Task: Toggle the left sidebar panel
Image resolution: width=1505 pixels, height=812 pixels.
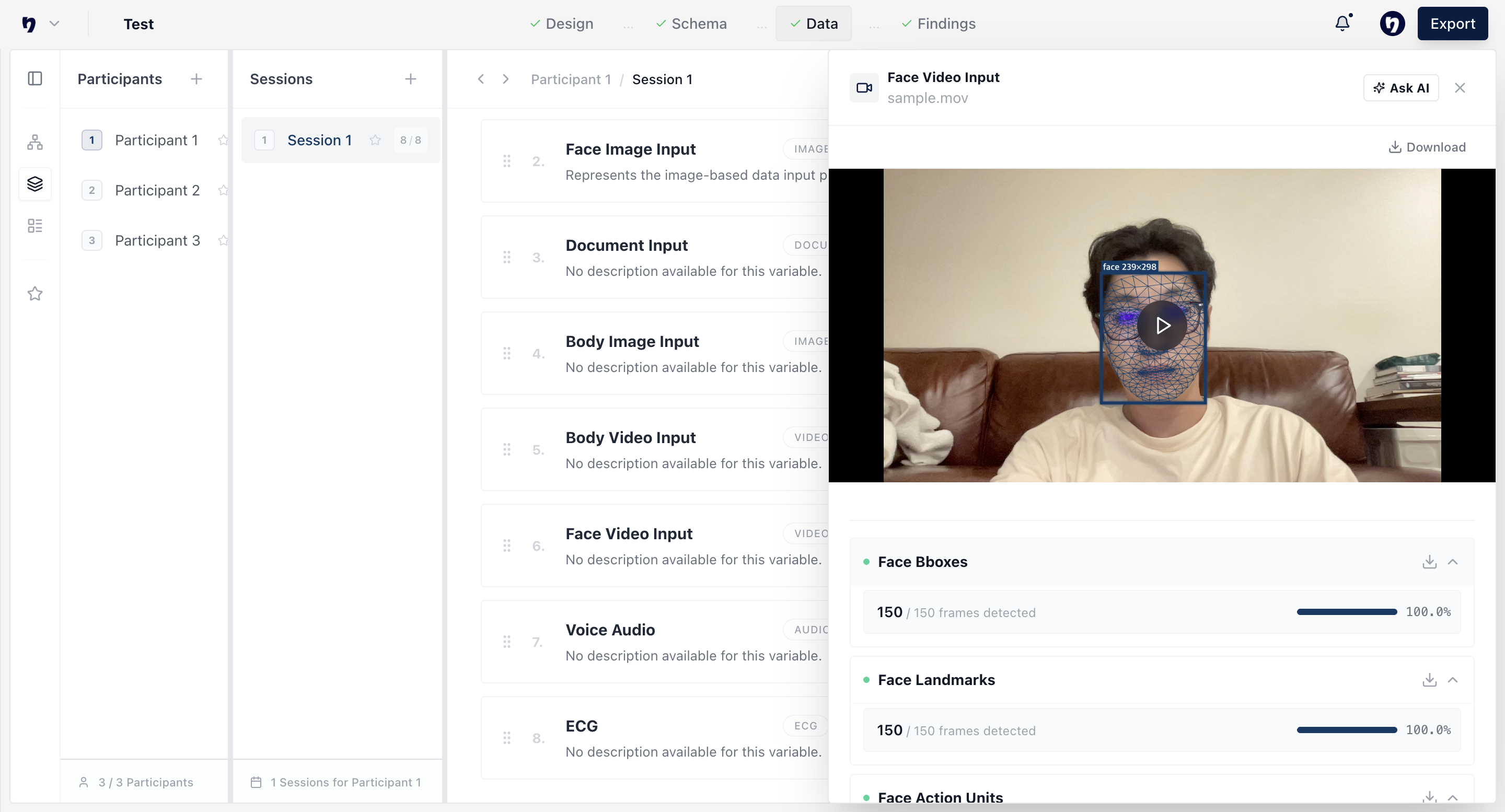Action: pos(35,78)
